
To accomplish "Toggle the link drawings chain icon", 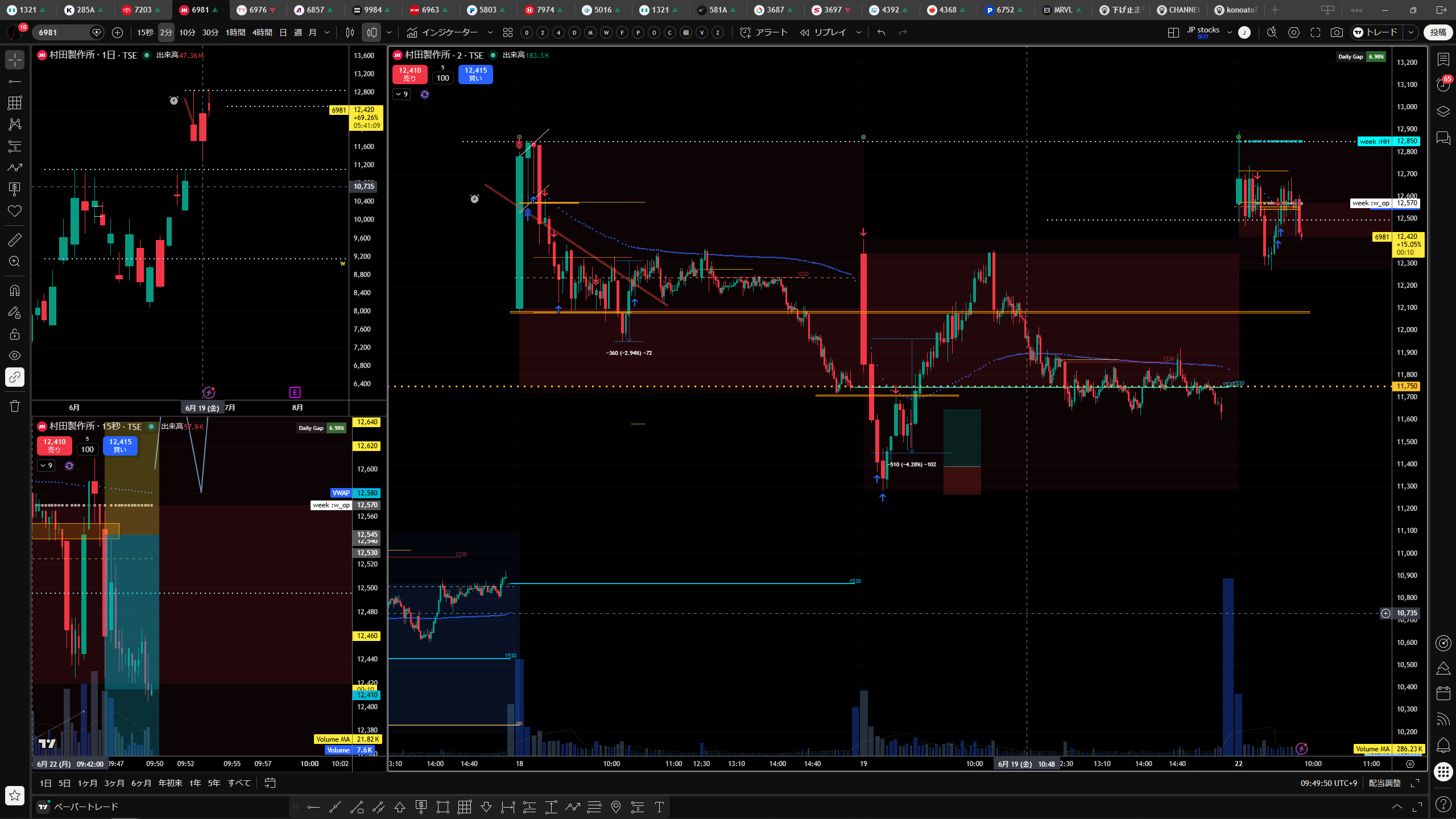I will tap(15, 377).
